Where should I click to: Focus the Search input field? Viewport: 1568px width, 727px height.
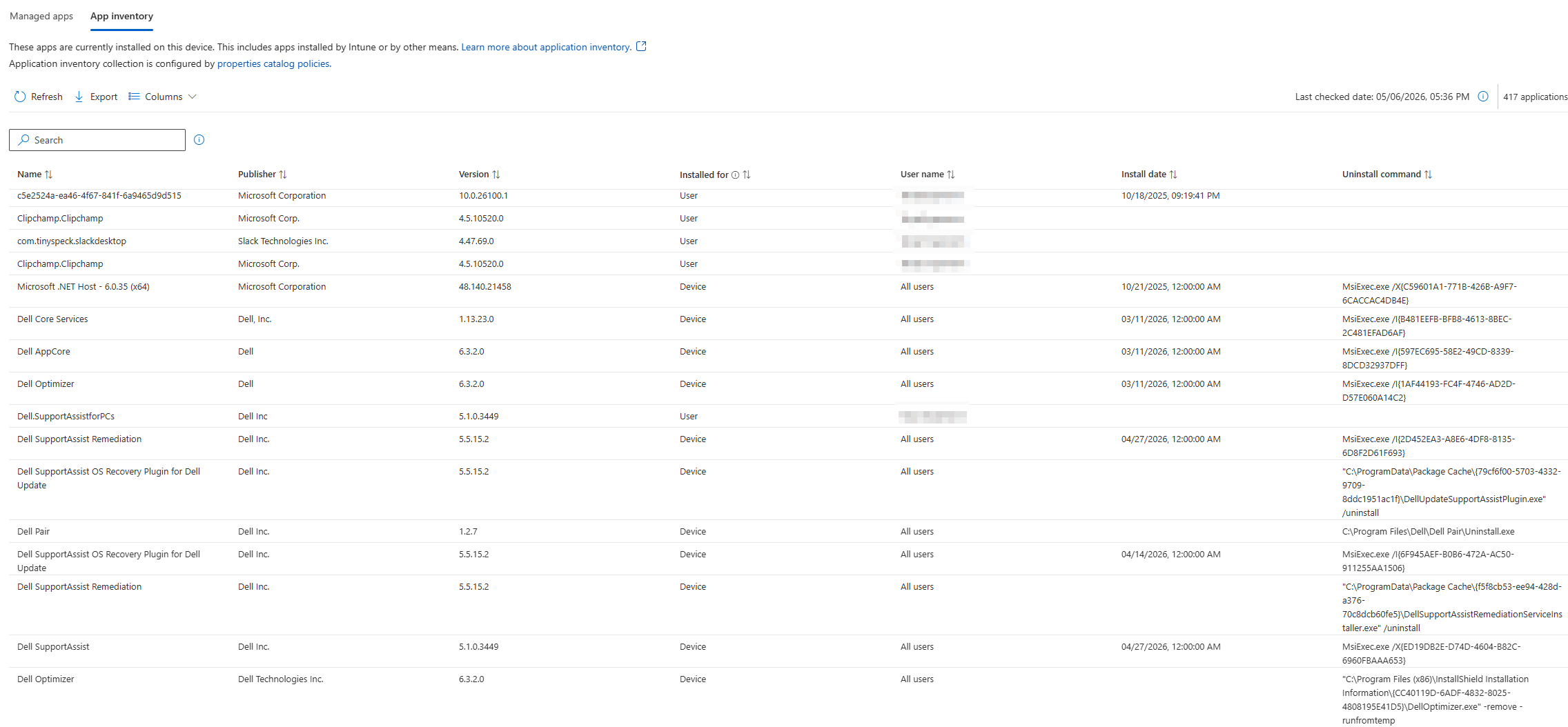97,140
